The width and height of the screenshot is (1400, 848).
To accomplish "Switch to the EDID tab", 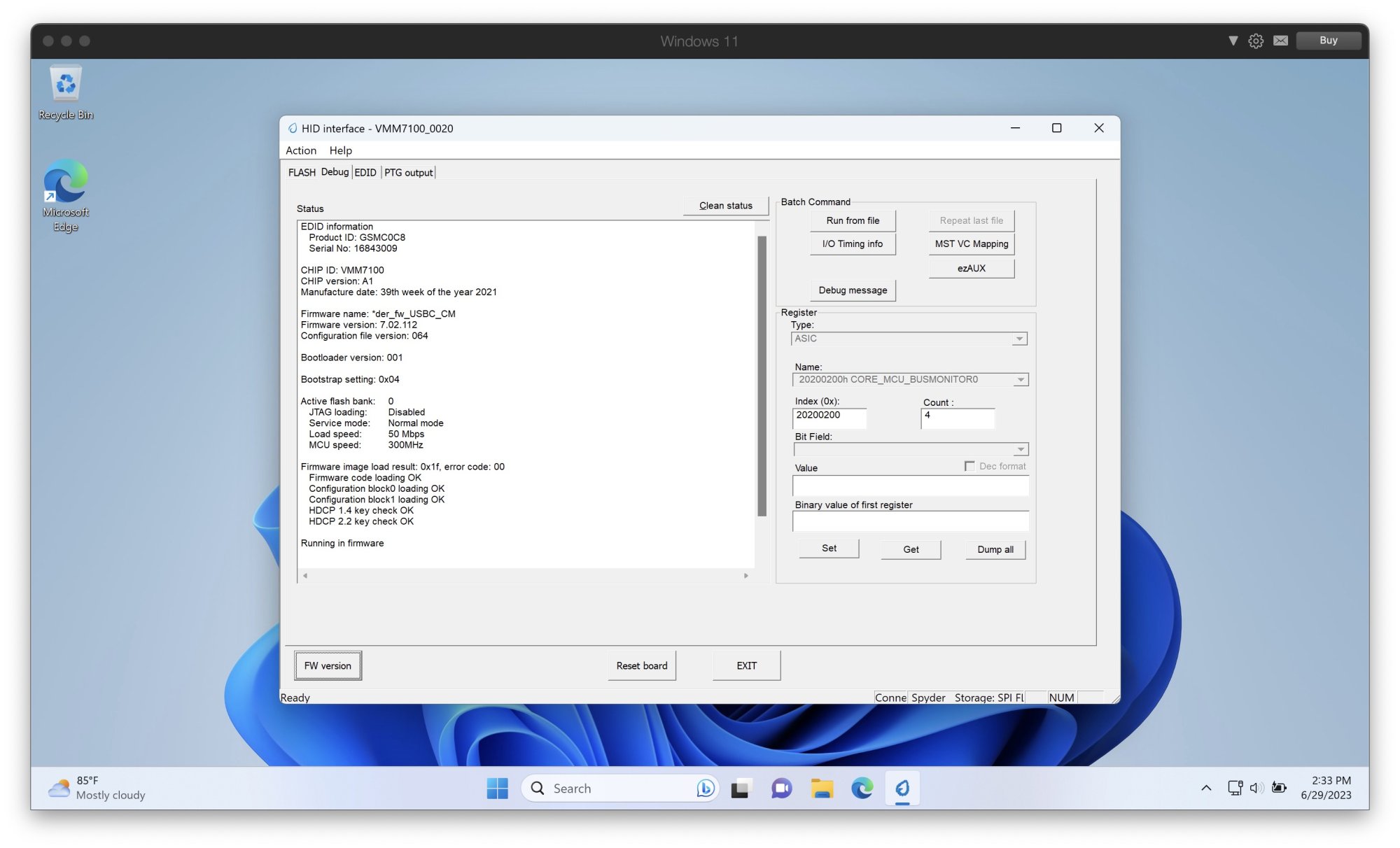I will pos(365,173).
